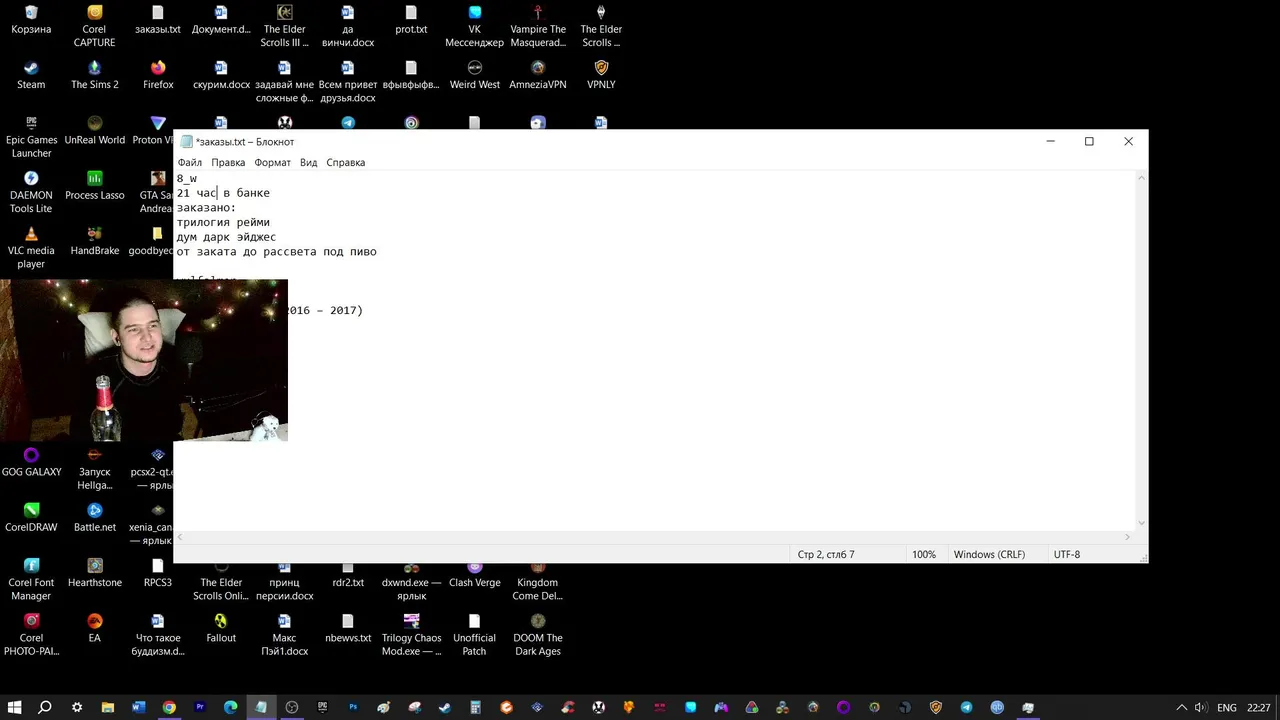The width and height of the screenshot is (1280, 720).
Task: Launch Process Lasso from desktop
Action: point(94,186)
